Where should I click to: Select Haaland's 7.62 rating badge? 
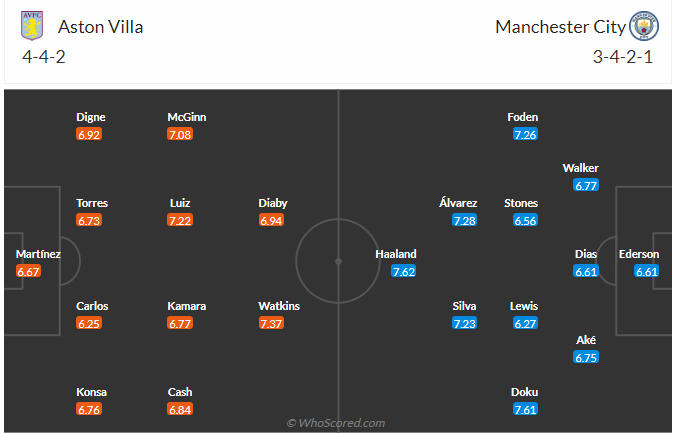click(x=403, y=271)
